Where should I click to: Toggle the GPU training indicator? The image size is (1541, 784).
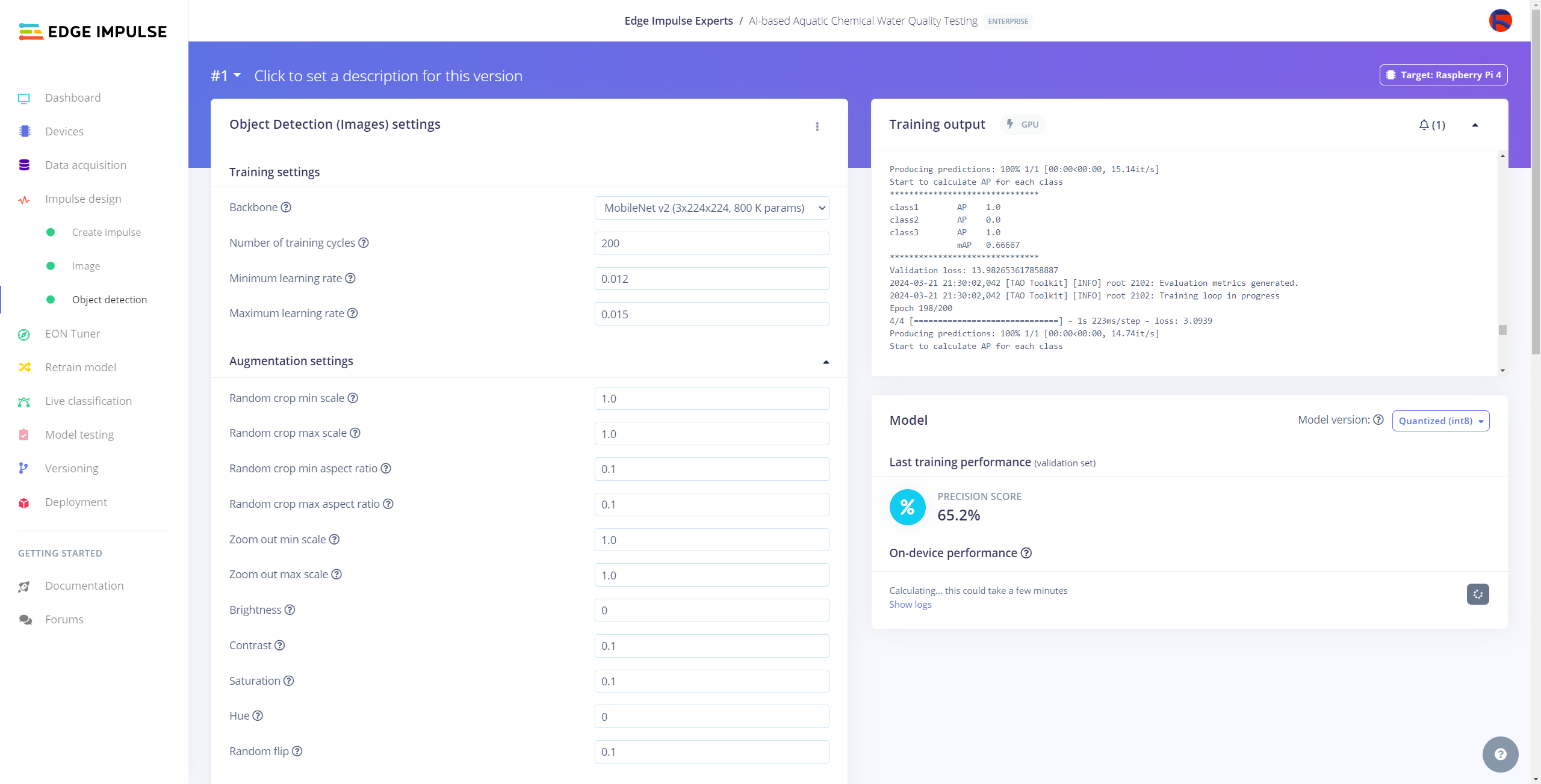pos(1023,124)
